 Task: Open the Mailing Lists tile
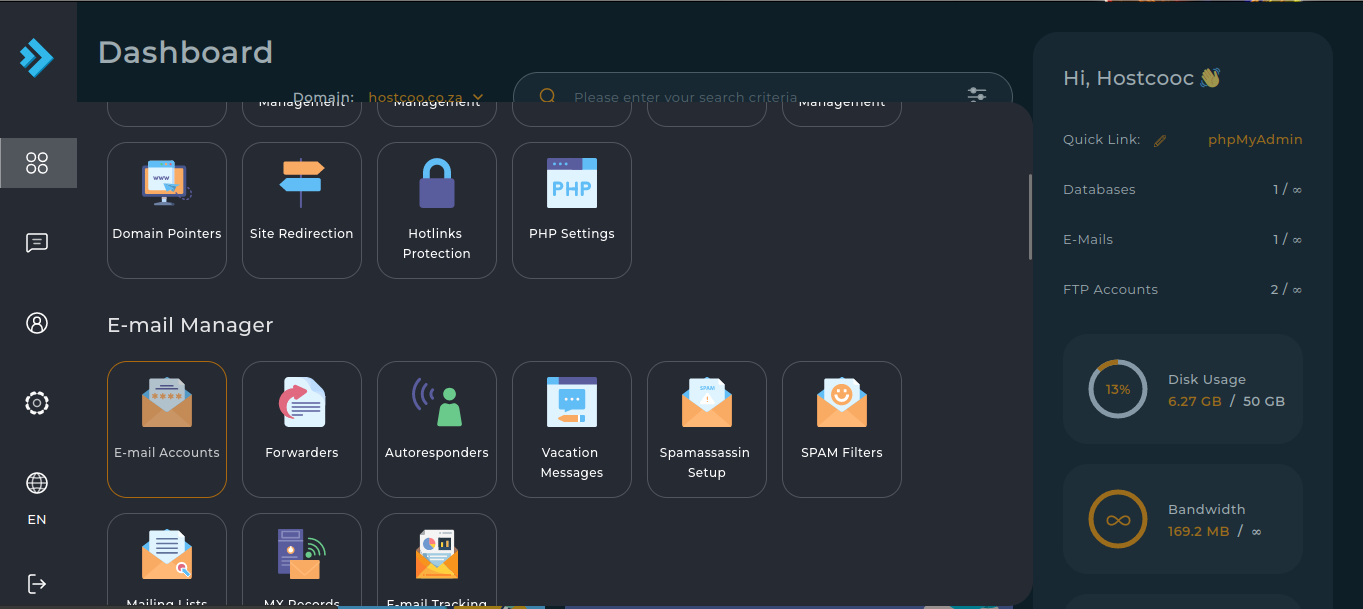(167, 559)
